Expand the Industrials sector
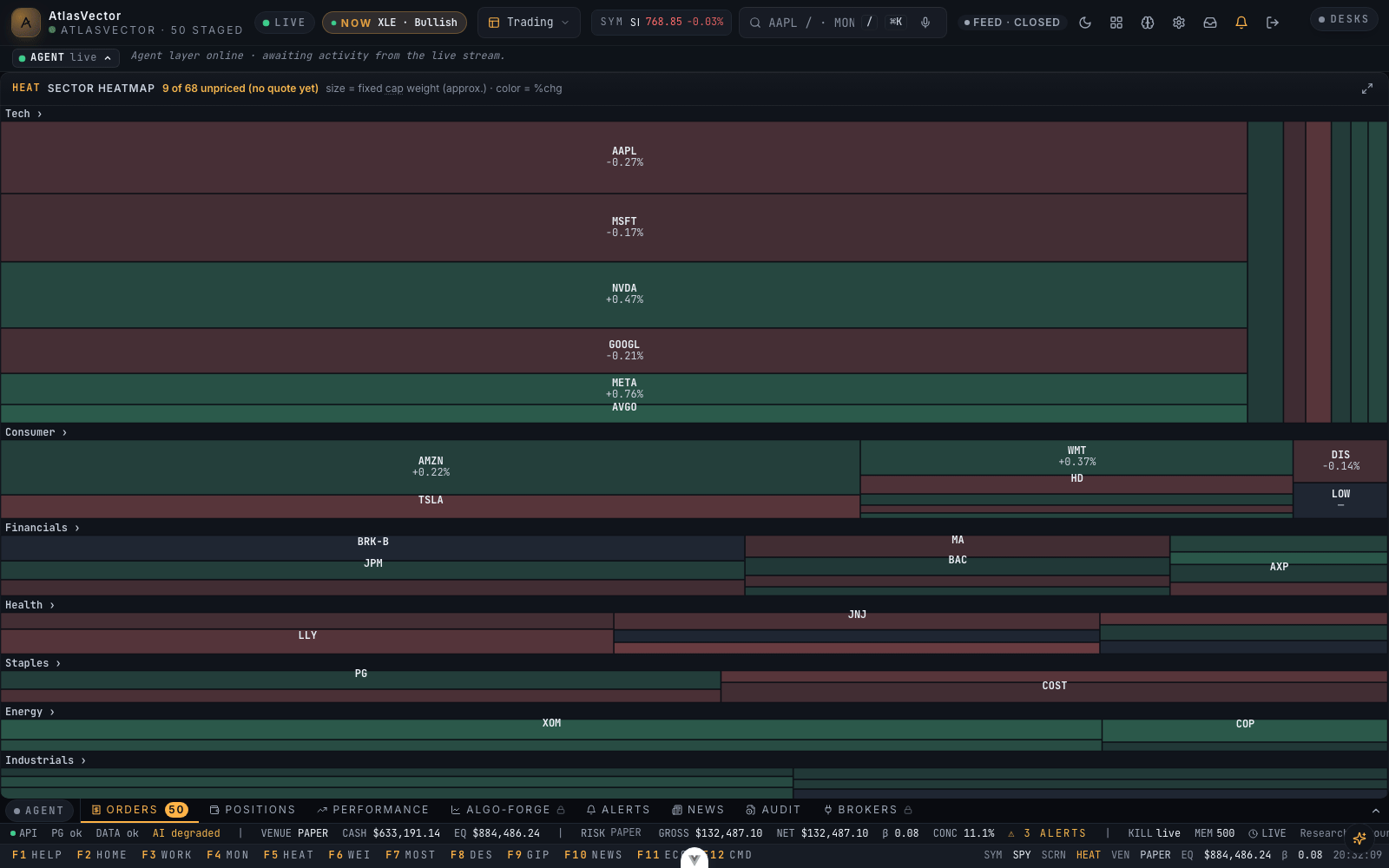Image resolution: width=1389 pixels, height=868 pixels. click(x=45, y=760)
